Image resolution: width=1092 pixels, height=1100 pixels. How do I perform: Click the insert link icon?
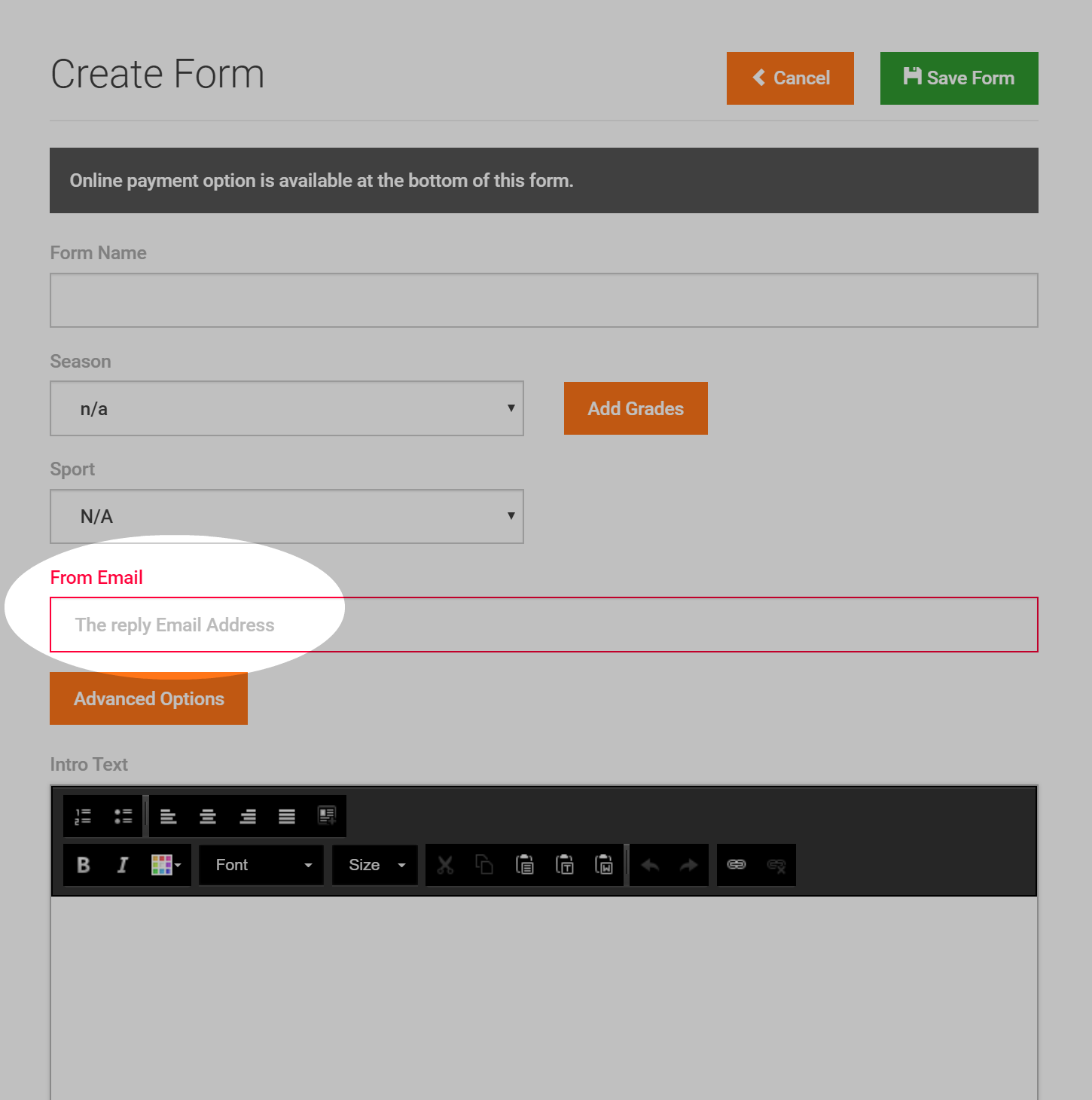pos(737,865)
